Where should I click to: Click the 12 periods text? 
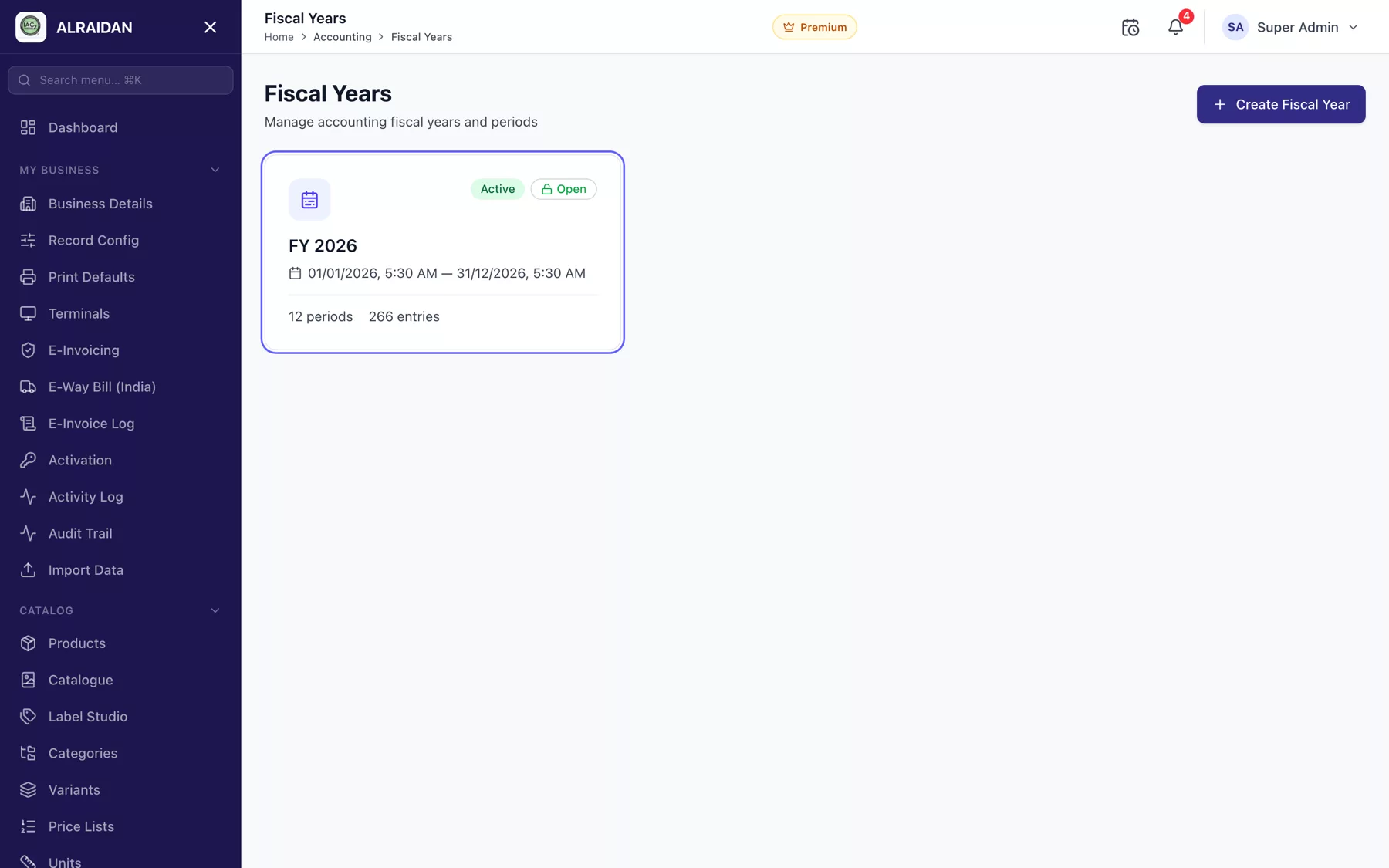click(x=320, y=316)
